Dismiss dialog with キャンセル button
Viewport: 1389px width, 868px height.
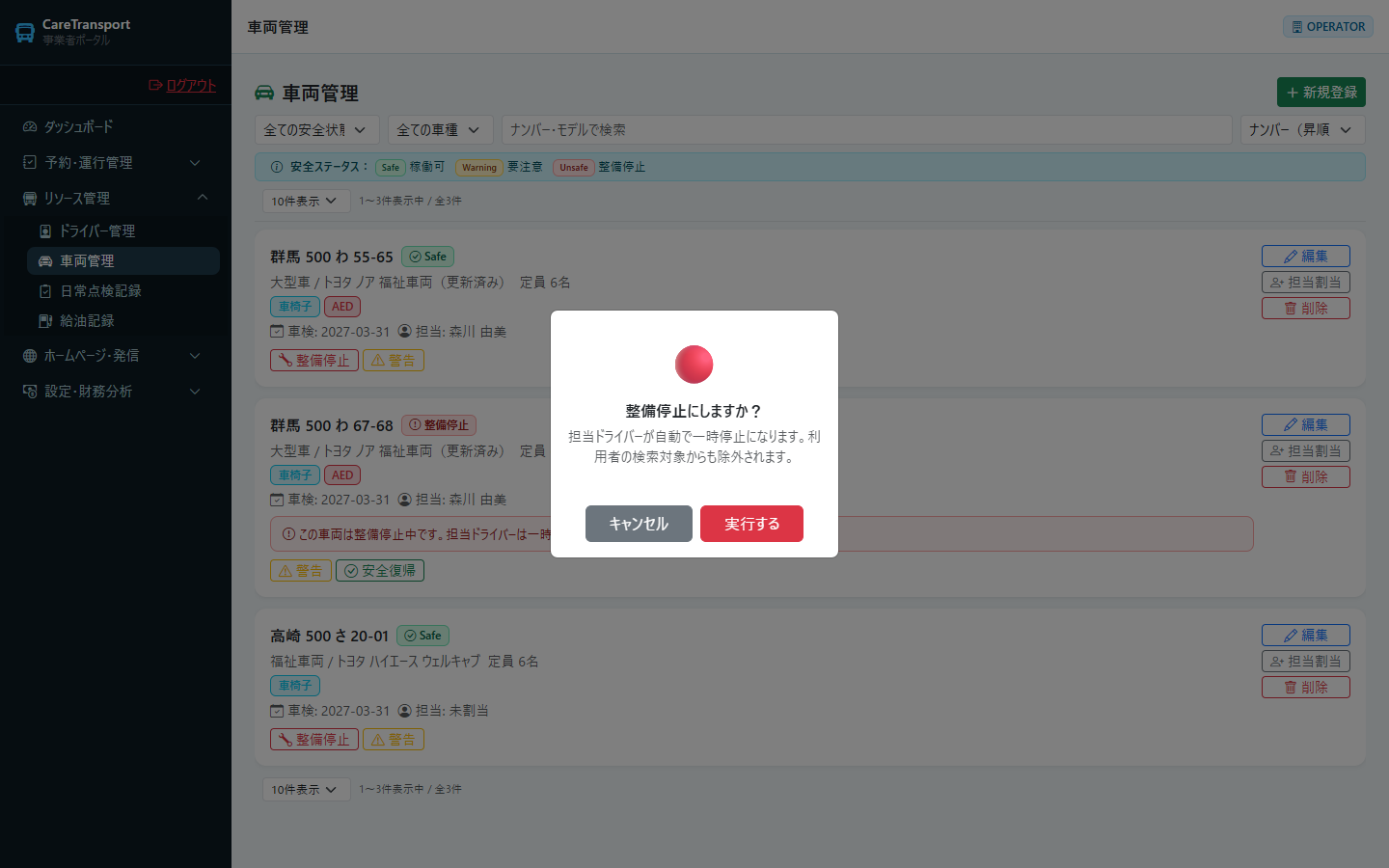pyautogui.click(x=639, y=524)
